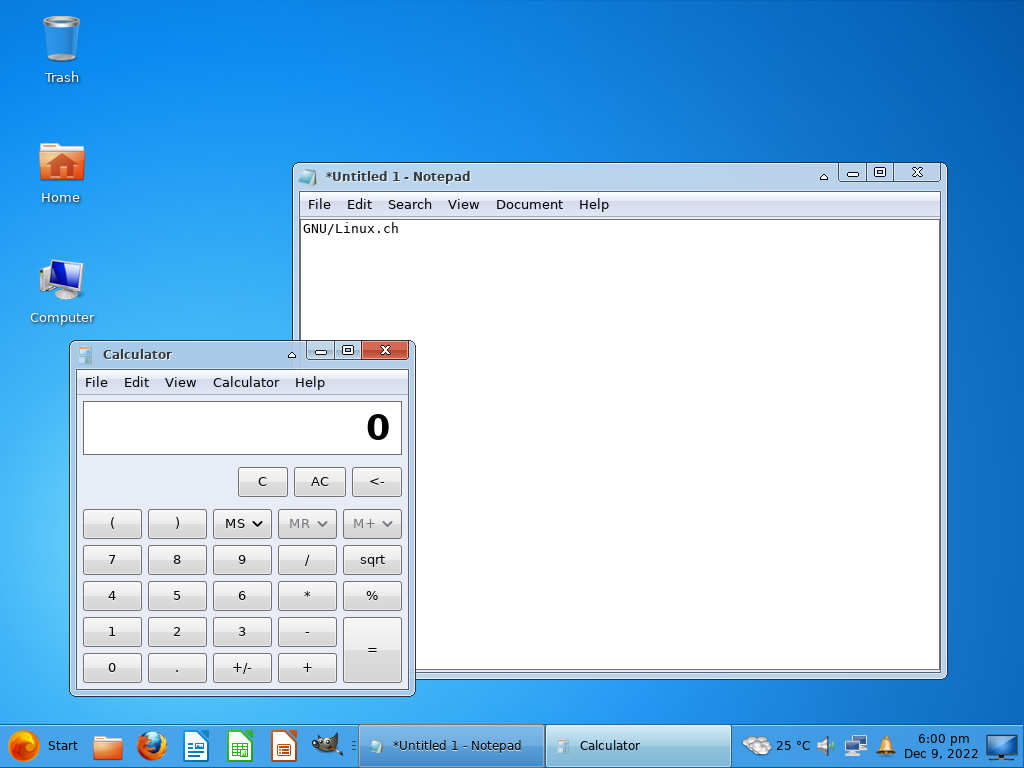Click the sqrt button
The width and height of the screenshot is (1024, 768).
[x=372, y=560]
